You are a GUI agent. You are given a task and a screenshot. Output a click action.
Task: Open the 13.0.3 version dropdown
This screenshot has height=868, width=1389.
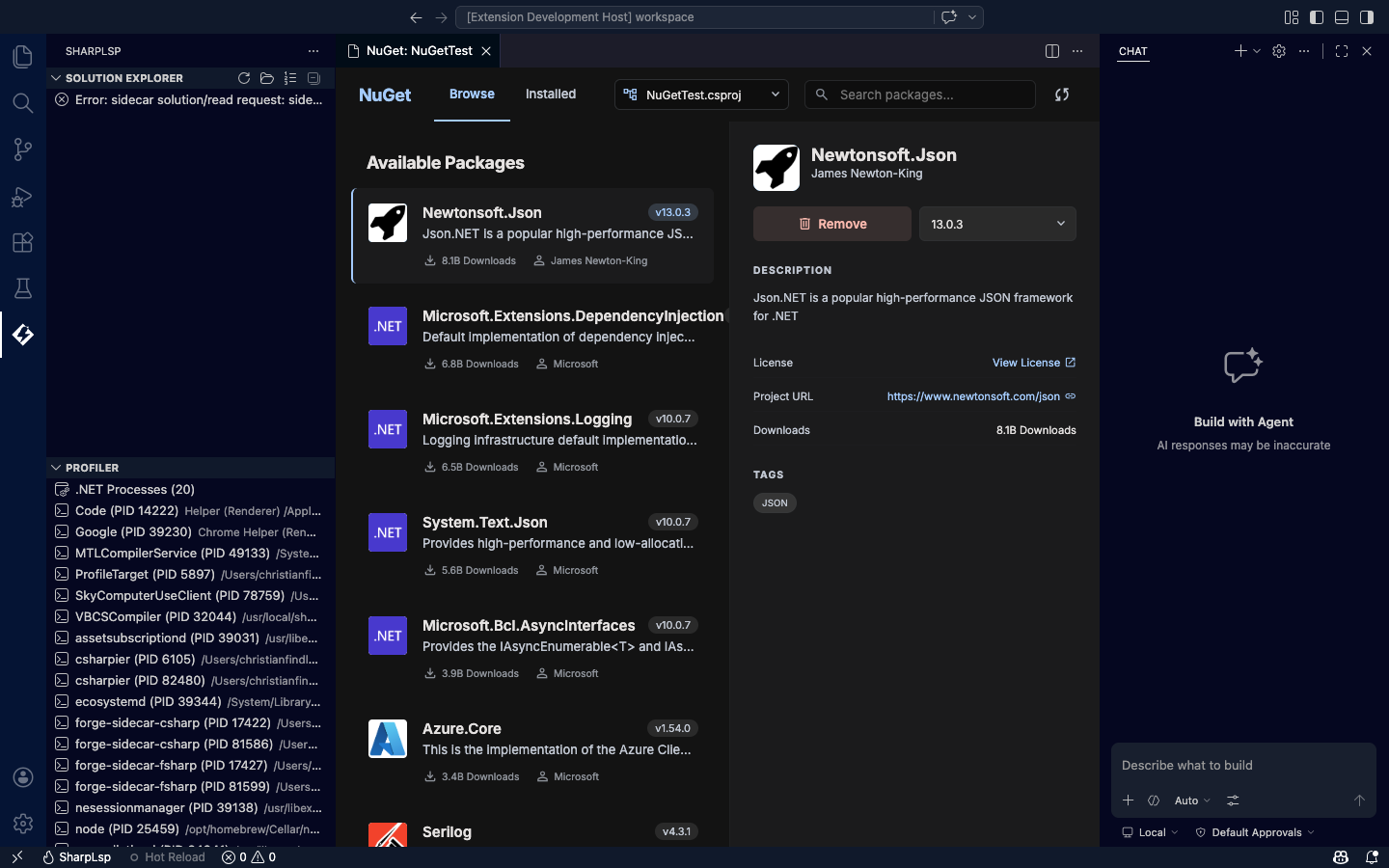pyautogui.click(x=997, y=224)
